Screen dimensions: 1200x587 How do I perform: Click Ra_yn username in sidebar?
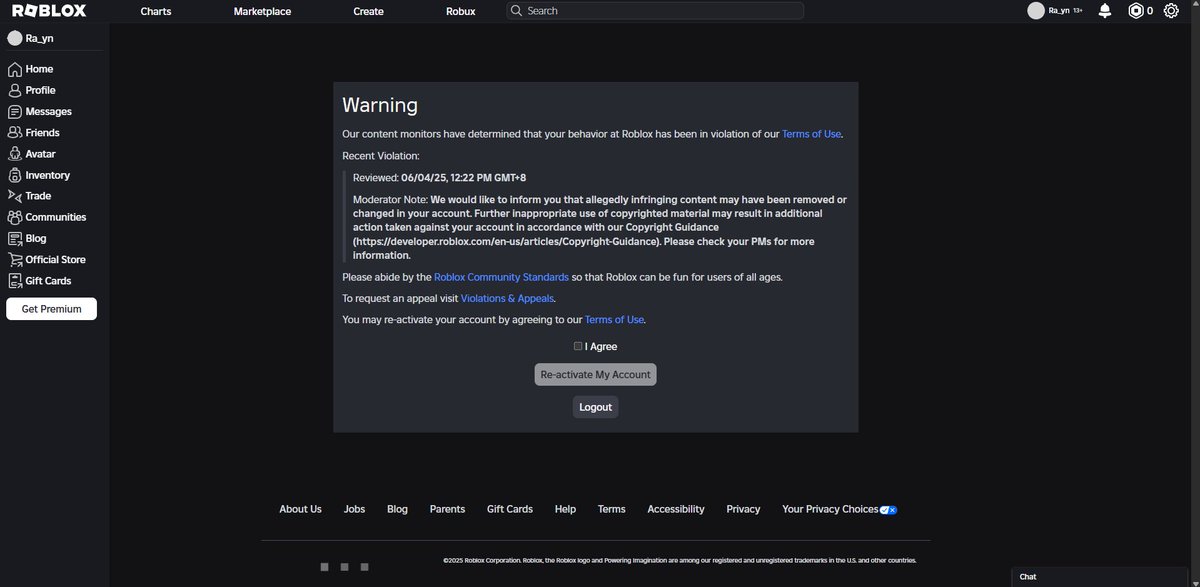coord(39,38)
